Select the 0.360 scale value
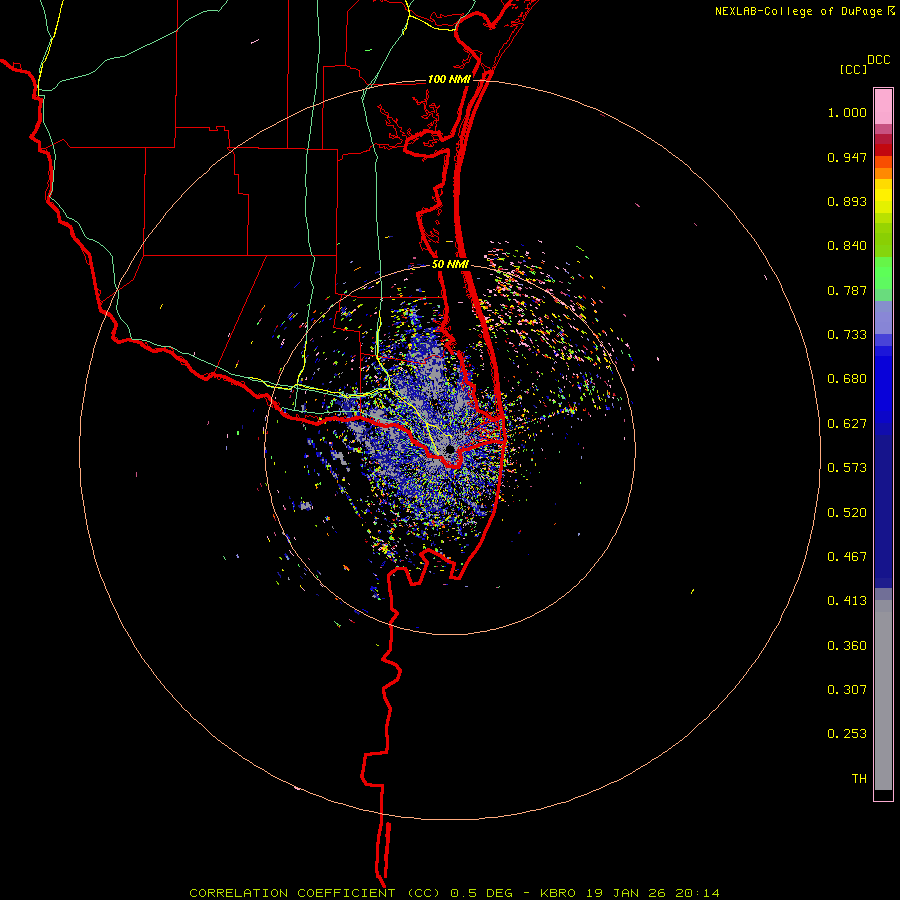 [847, 646]
